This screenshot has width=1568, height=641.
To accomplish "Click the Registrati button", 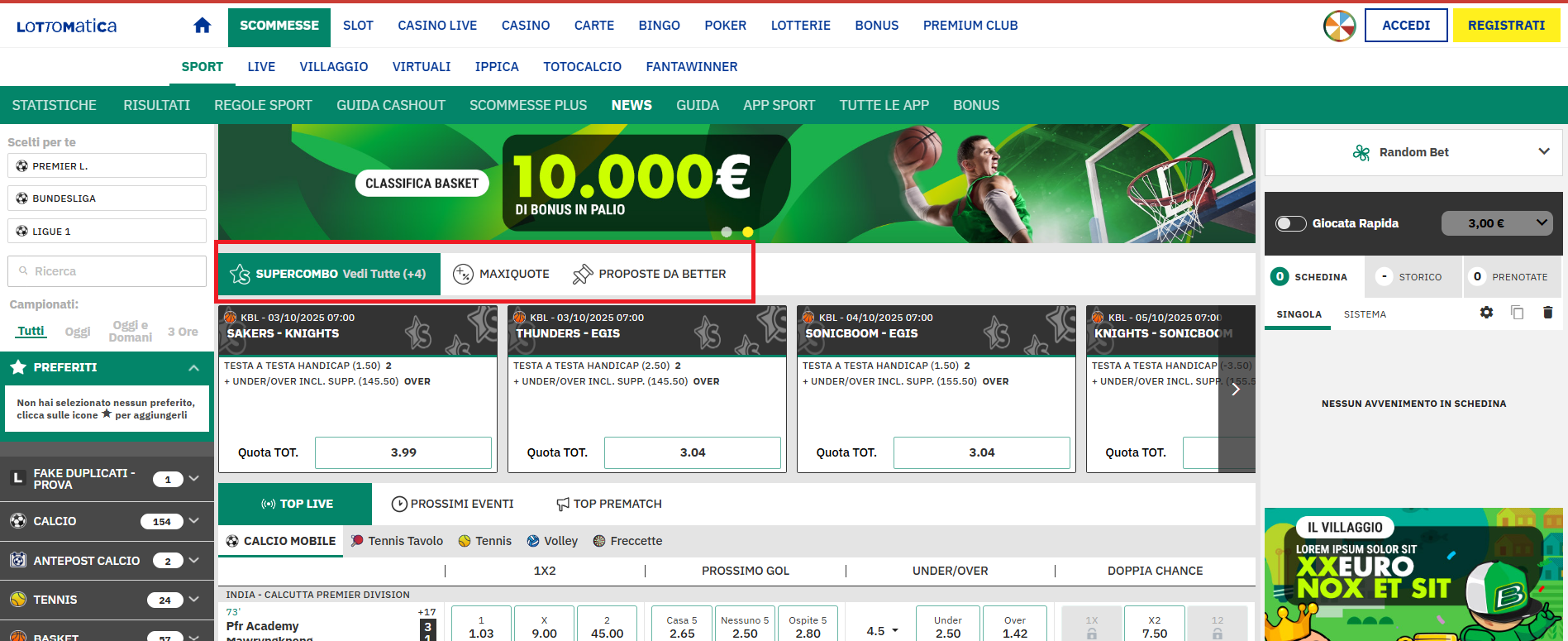I will tap(1506, 26).
